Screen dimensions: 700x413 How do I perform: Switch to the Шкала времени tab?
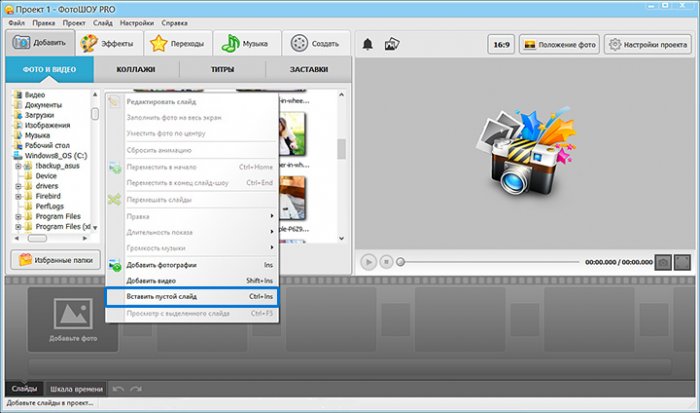(75, 388)
